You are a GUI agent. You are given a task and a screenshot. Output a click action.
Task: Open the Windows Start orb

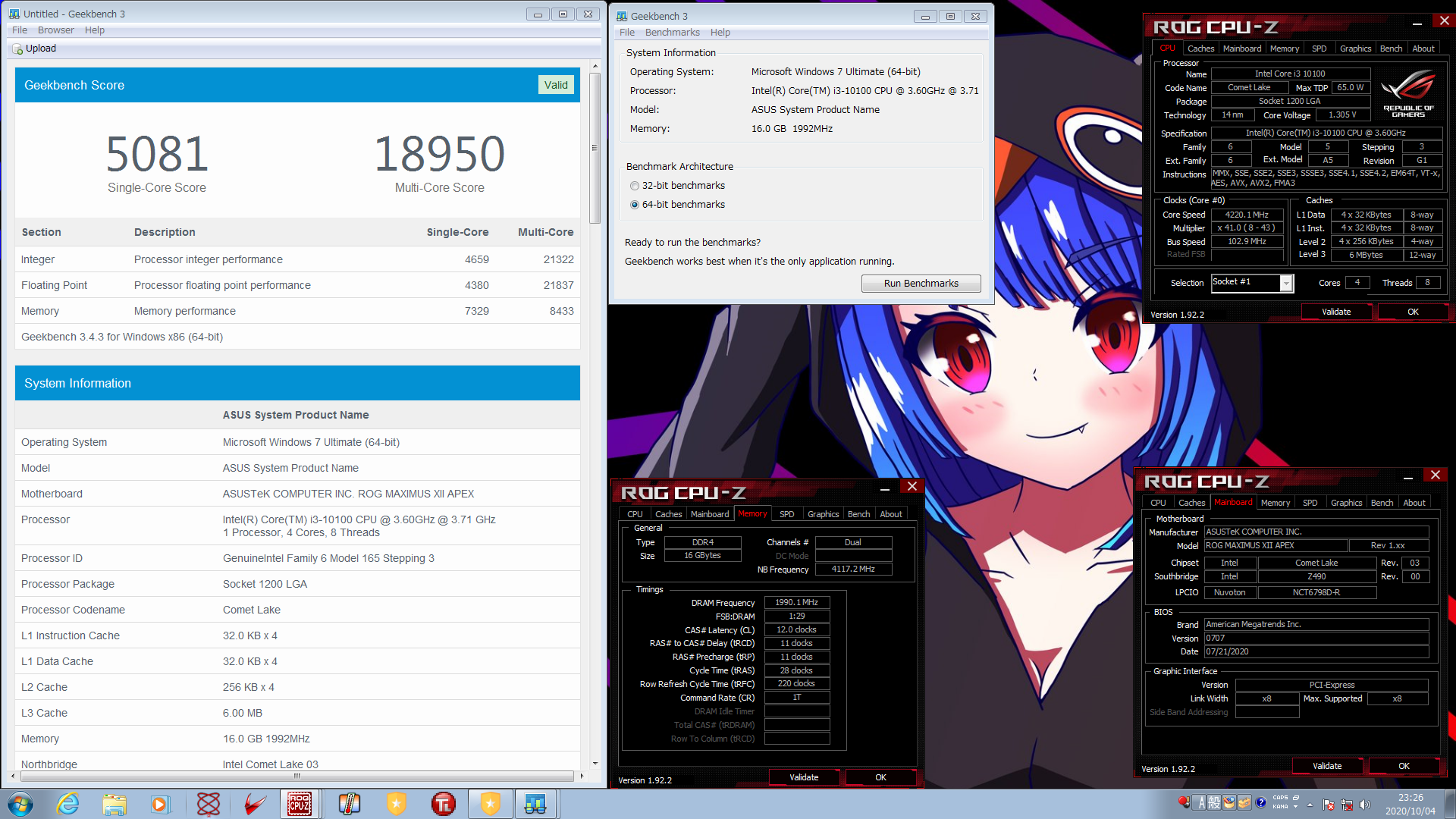[20, 804]
